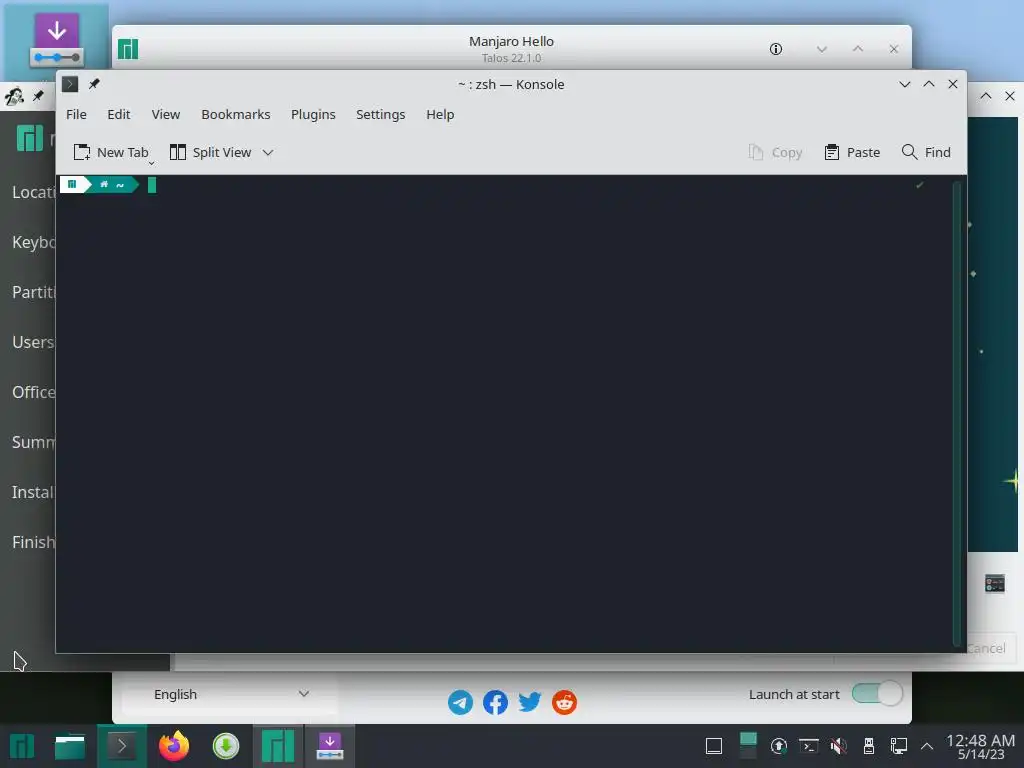The height and width of the screenshot is (768, 1024).
Task: Open the Plugins menu
Action: tap(313, 114)
